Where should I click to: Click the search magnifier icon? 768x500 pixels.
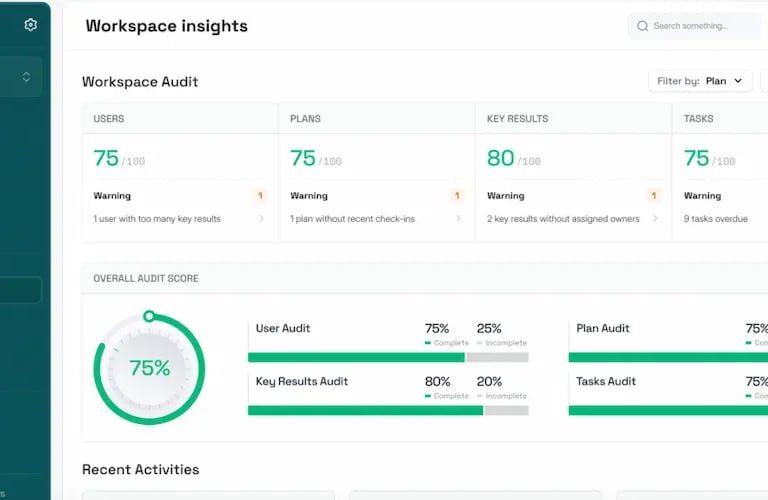[642, 26]
